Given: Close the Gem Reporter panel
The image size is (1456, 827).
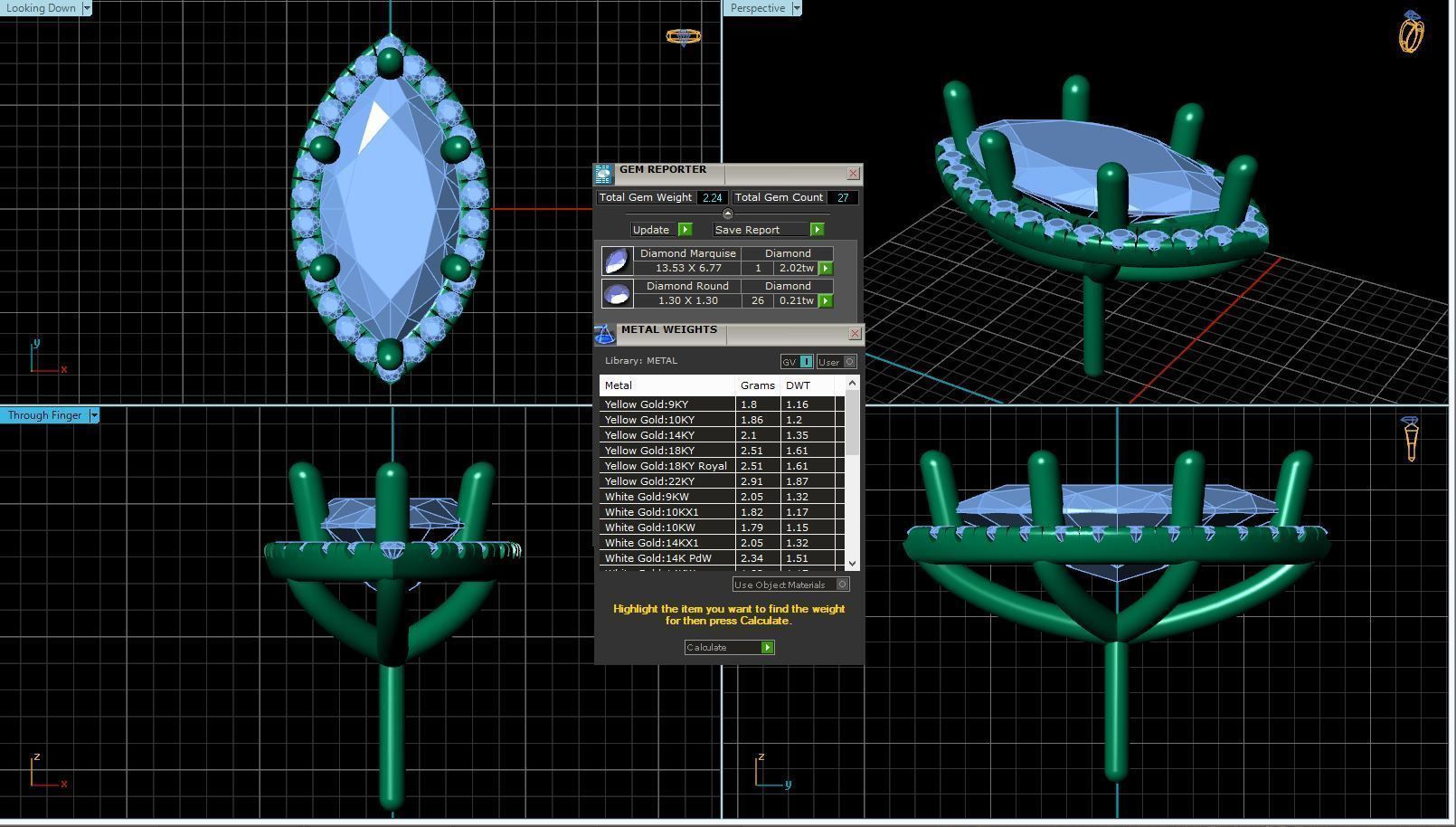Looking at the screenshot, I should coord(853,174).
